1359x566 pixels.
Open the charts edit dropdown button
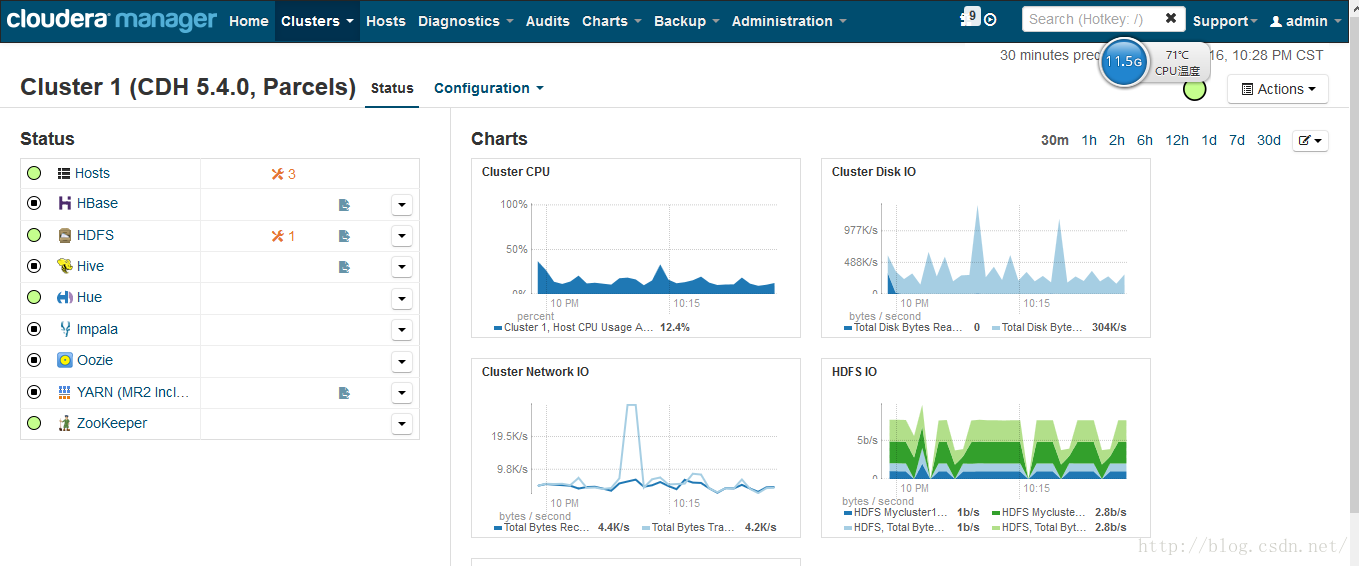pyautogui.click(x=1310, y=141)
